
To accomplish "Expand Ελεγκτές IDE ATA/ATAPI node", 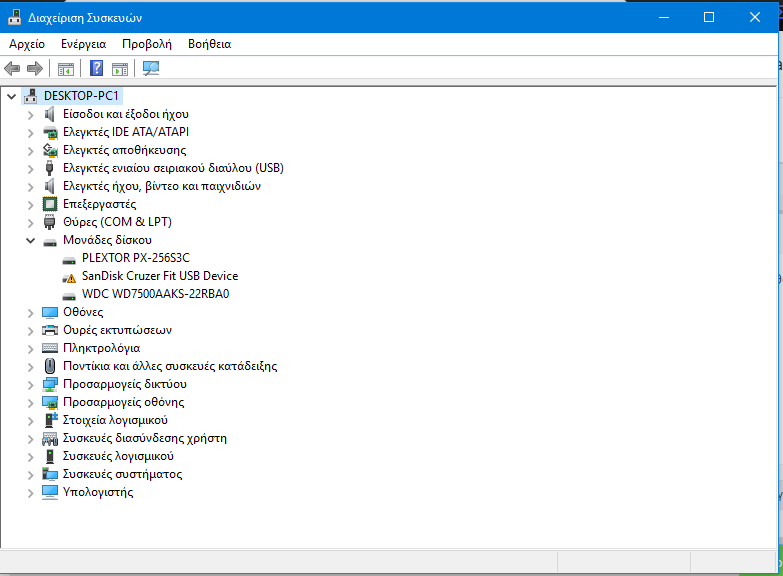I will [x=30, y=133].
